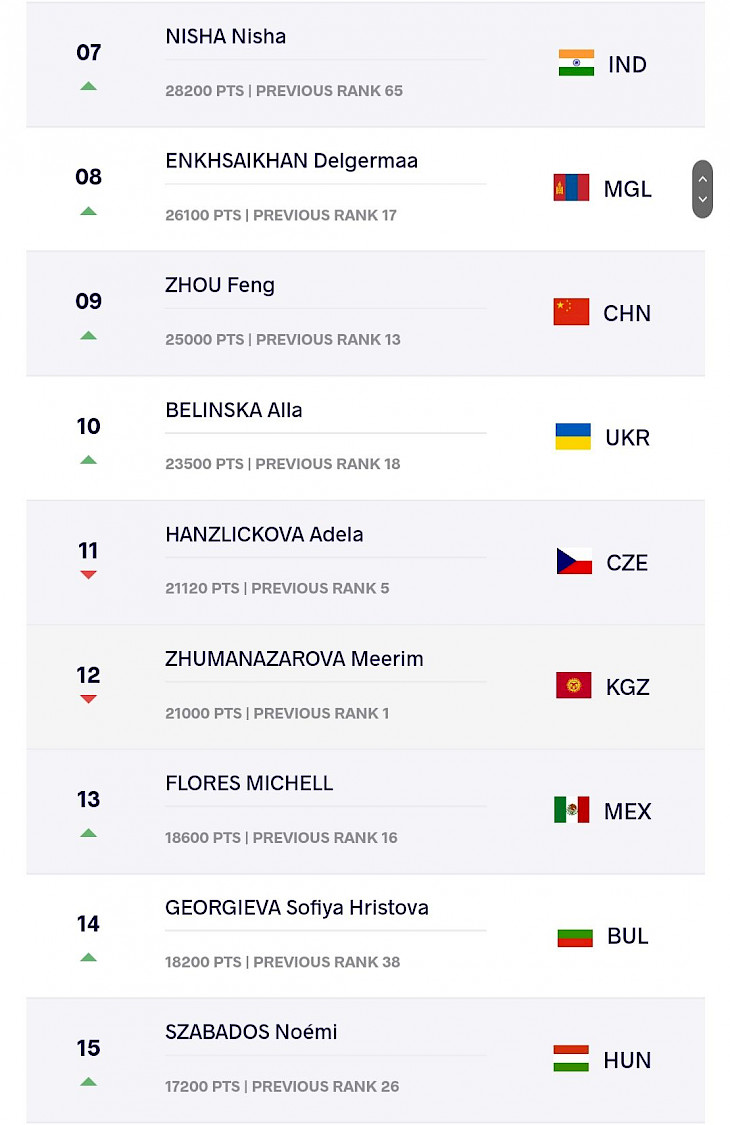The width and height of the screenshot is (730, 1125).
Task: Click the Mexico flag icon
Action: 571,810
